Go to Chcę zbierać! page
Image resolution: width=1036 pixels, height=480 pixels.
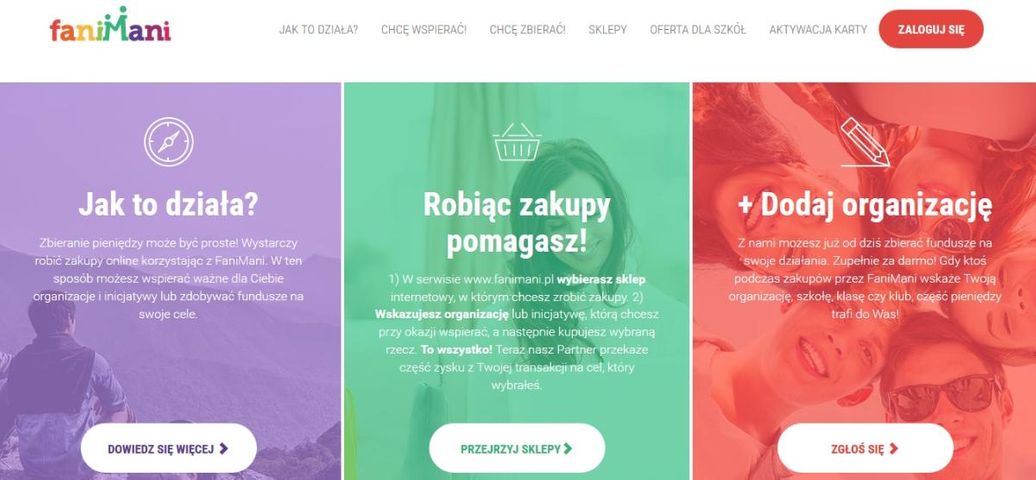pyautogui.click(x=527, y=30)
